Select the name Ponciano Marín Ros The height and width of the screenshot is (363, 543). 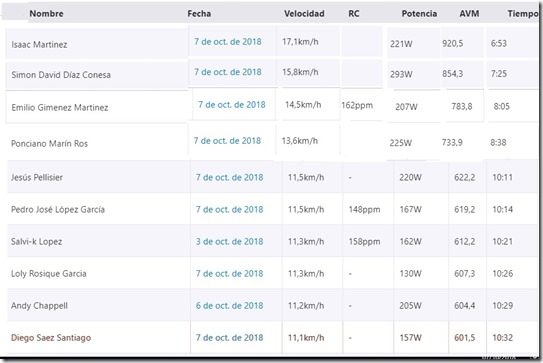coord(49,144)
